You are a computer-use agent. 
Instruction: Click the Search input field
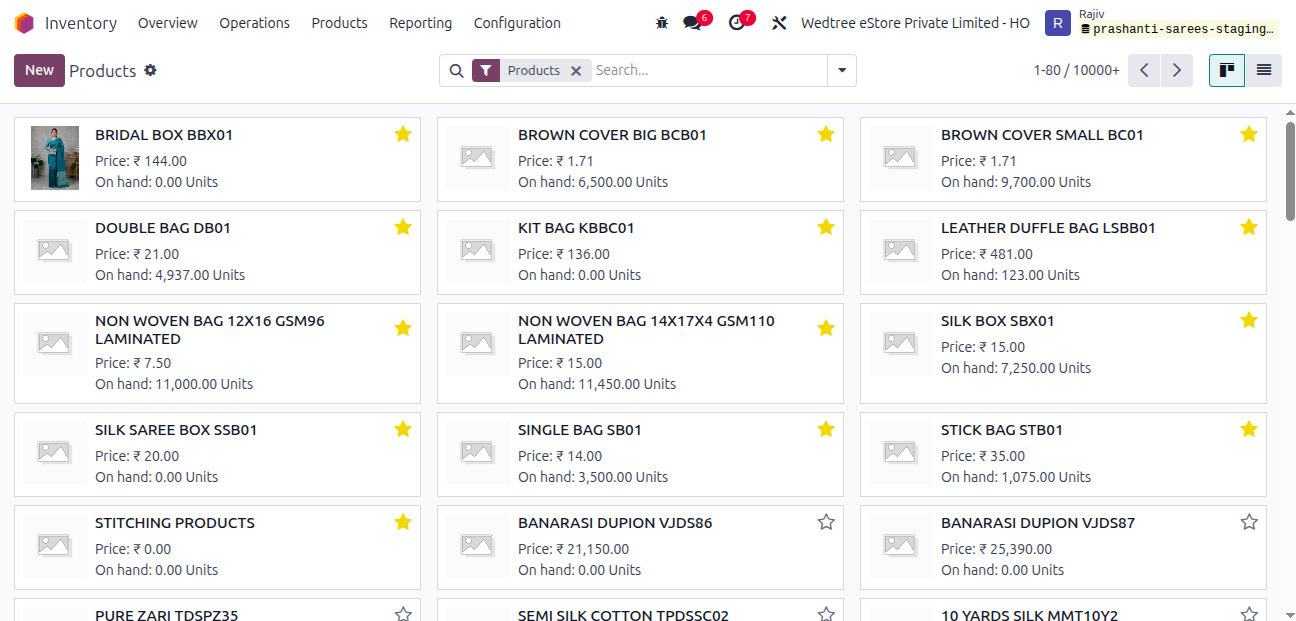(x=708, y=71)
